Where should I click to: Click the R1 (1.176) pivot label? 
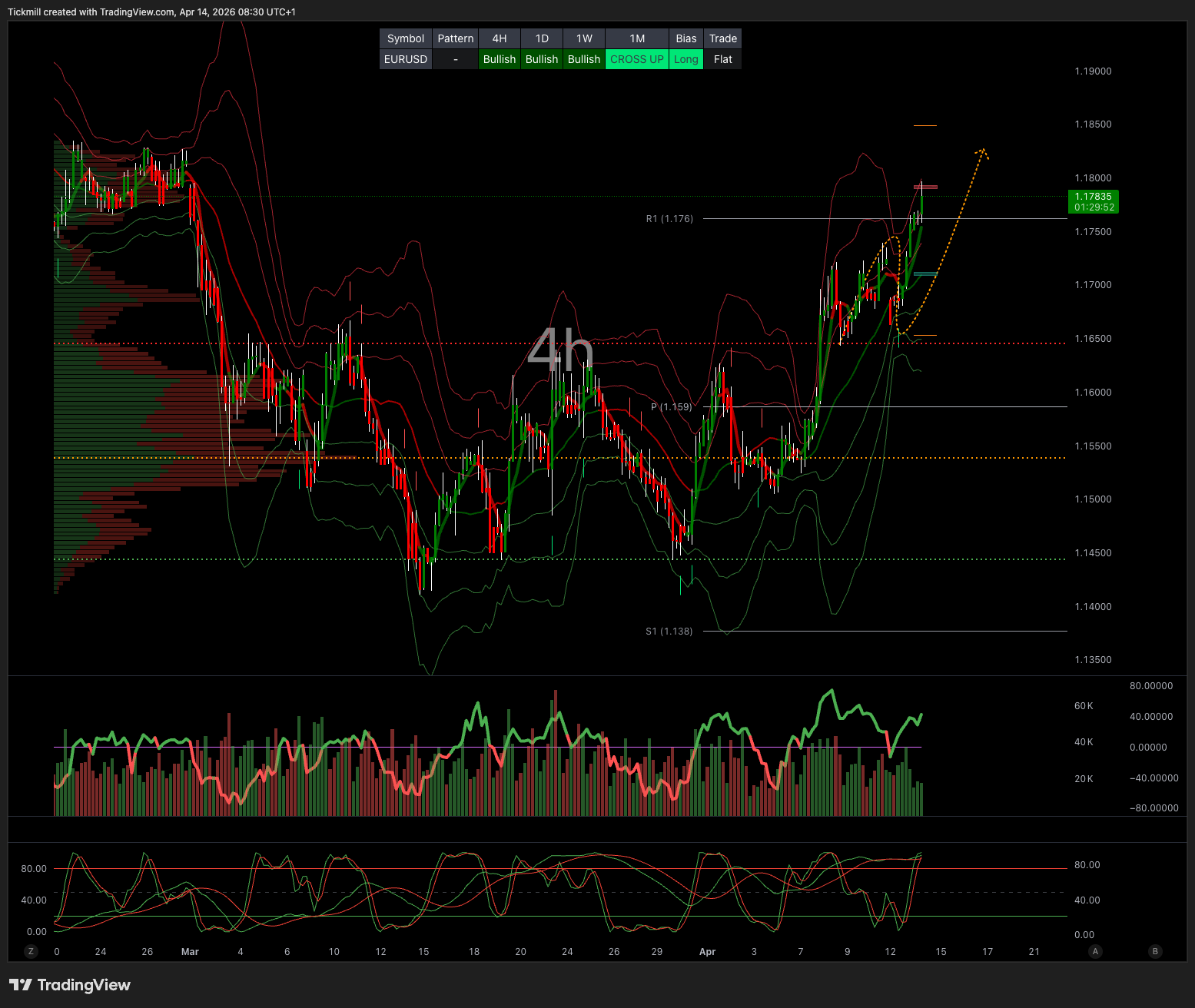tap(669, 219)
